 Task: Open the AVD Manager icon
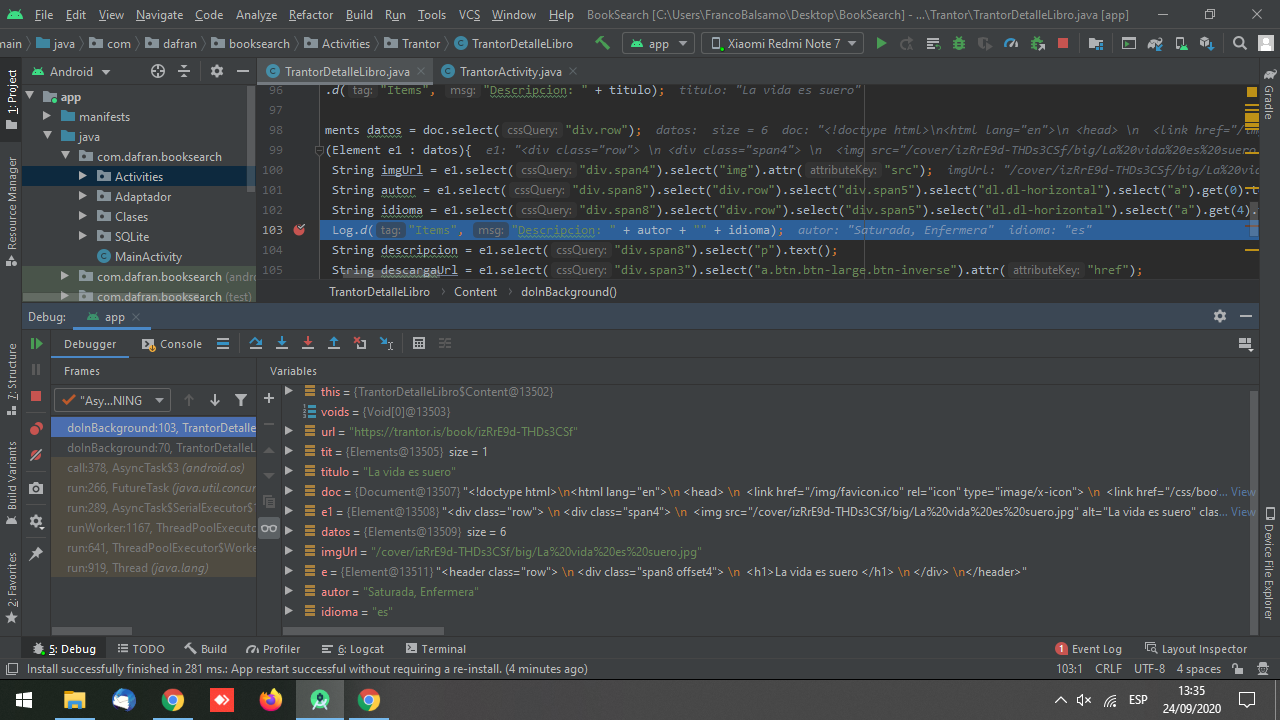click(1179, 43)
